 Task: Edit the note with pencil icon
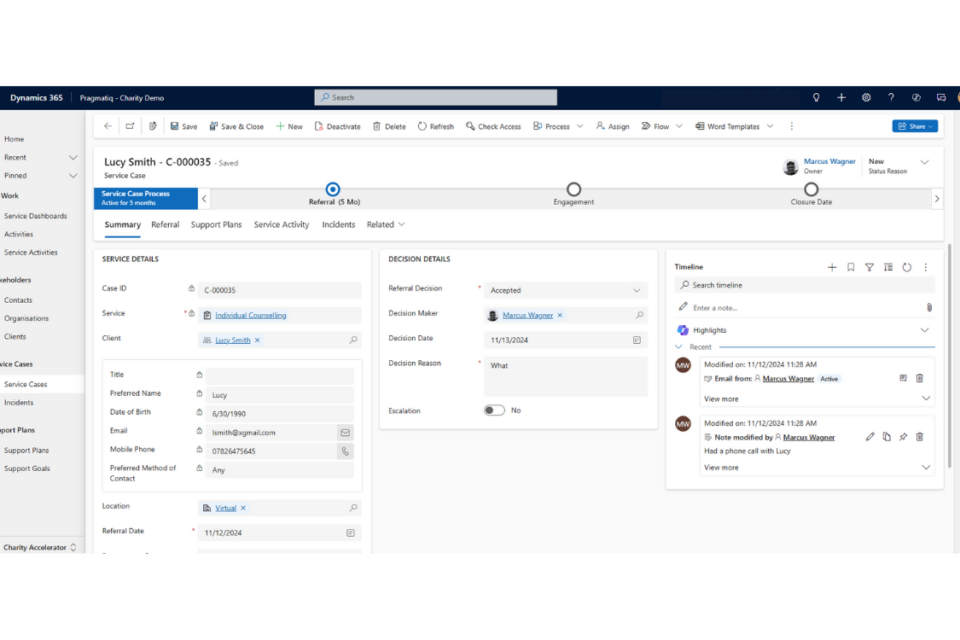tap(870, 437)
